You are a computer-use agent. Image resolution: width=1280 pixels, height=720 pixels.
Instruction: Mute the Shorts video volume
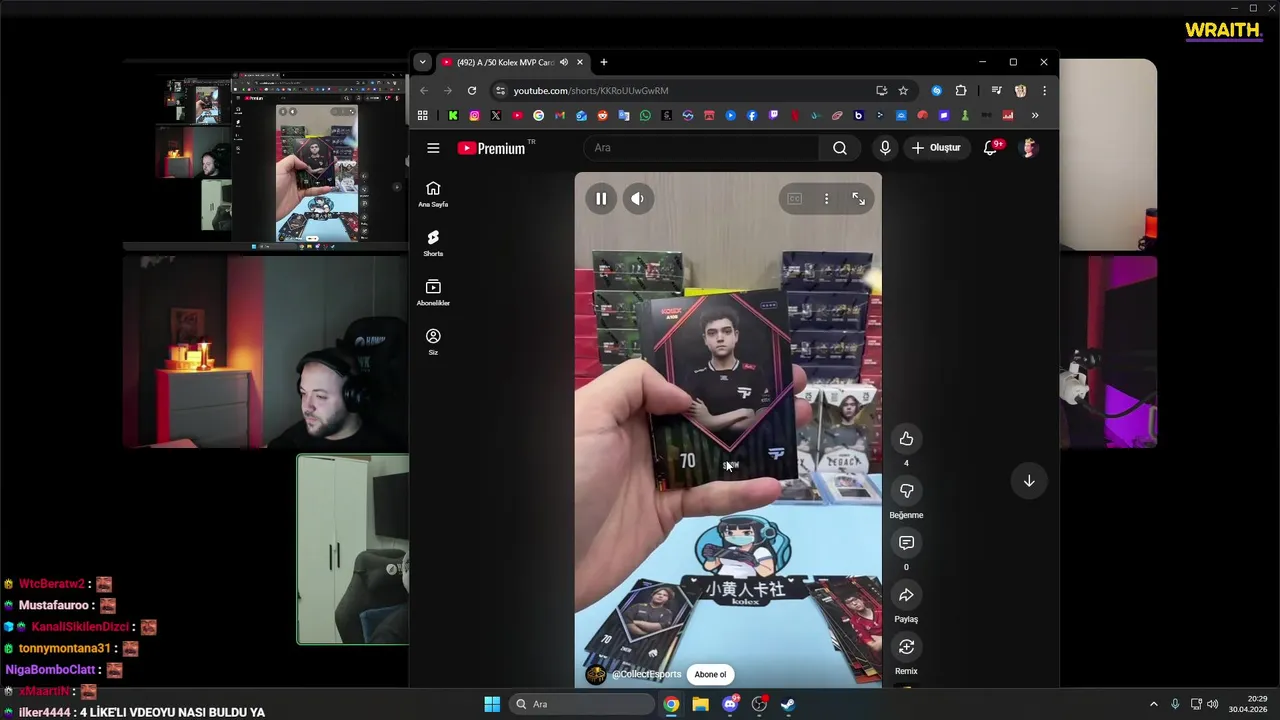pyautogui.click(x=637, y=199)
